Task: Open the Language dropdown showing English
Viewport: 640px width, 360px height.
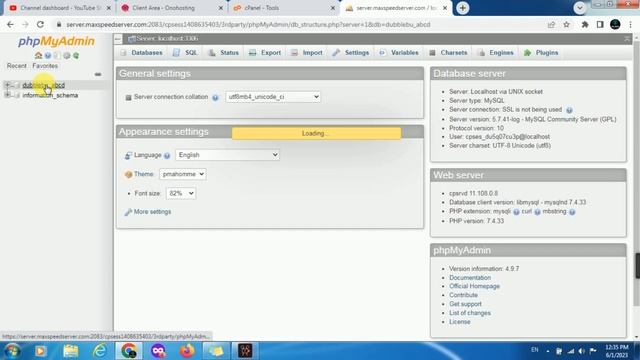Action: (x=227, y=155)
